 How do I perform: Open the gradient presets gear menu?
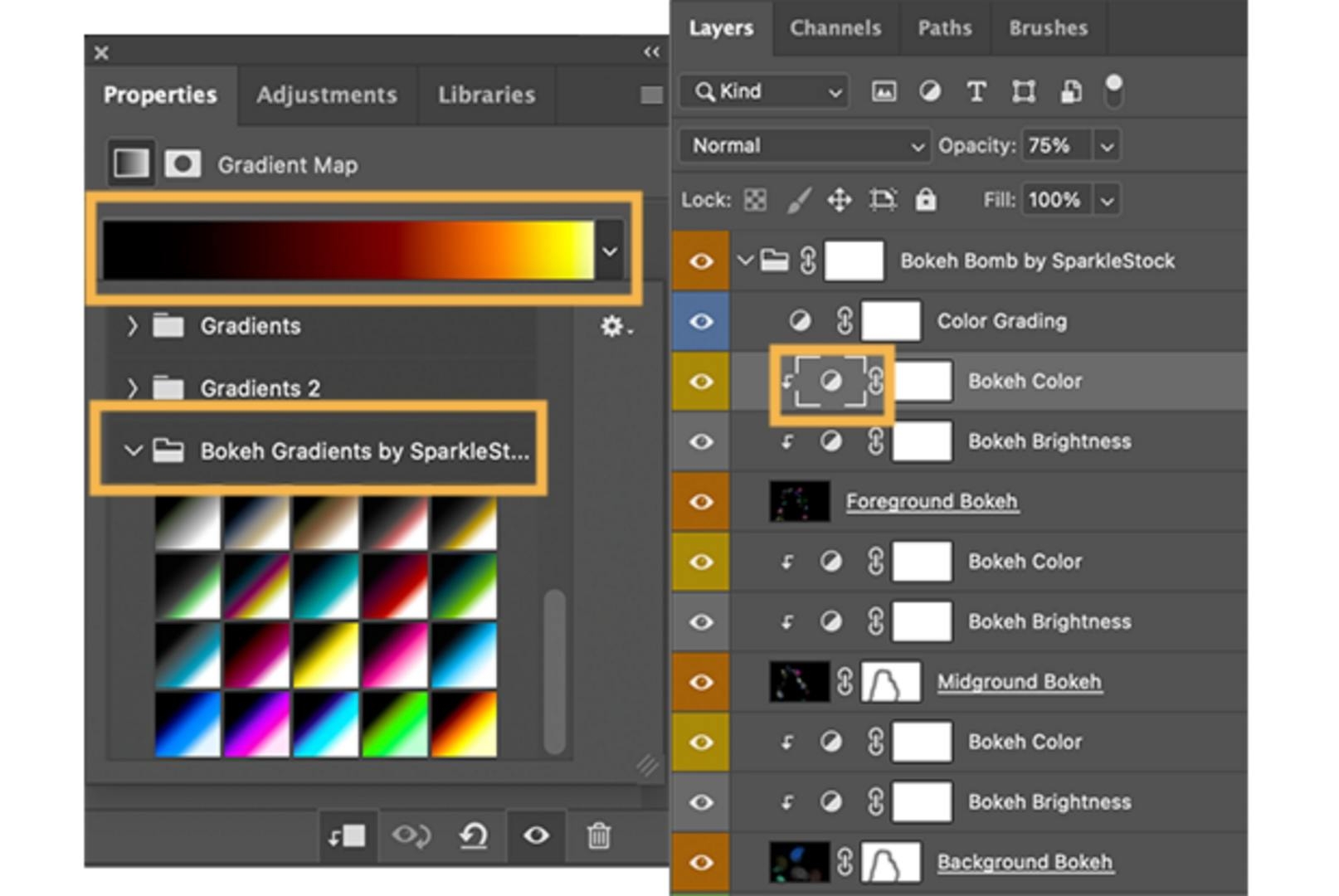[614, 327]
